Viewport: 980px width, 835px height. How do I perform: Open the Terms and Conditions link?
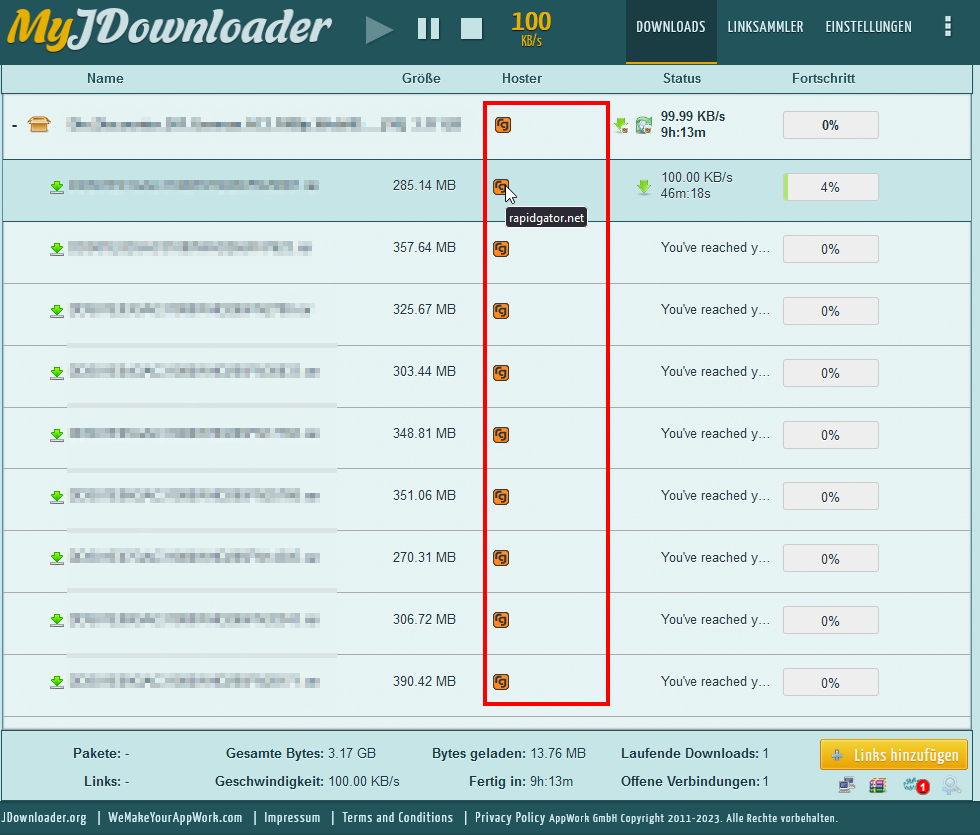click(397, 817)
